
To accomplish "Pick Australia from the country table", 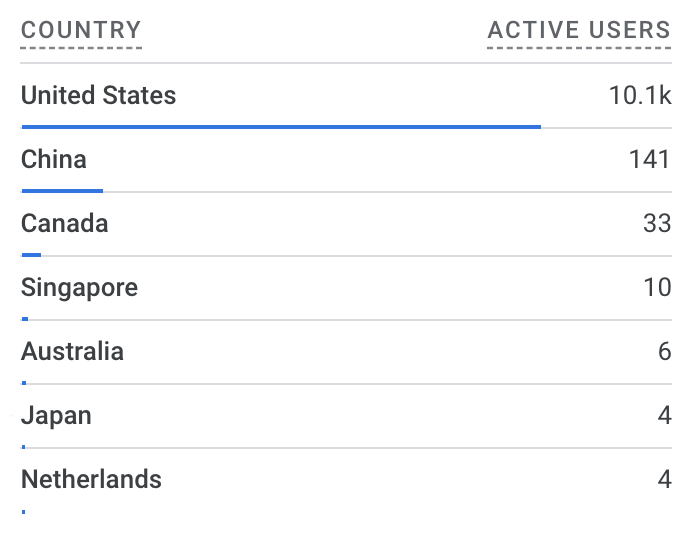I will coord(72,352).
